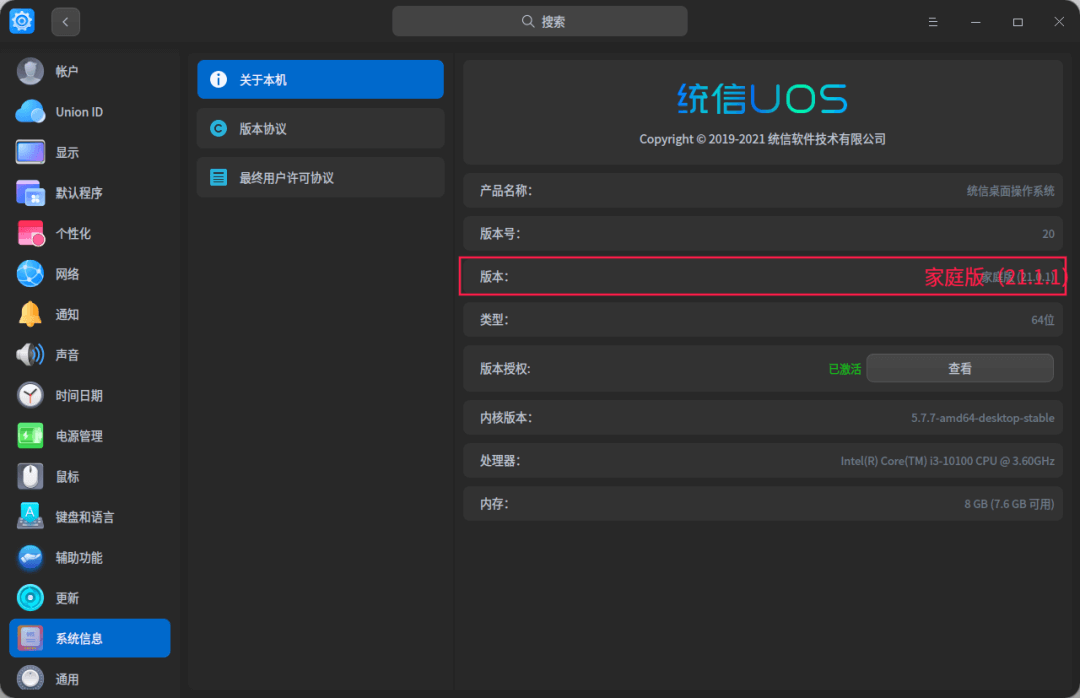This screenshot has width=1080, height=698.
Task: Click the 处理器 label
Action: point(500,461)
